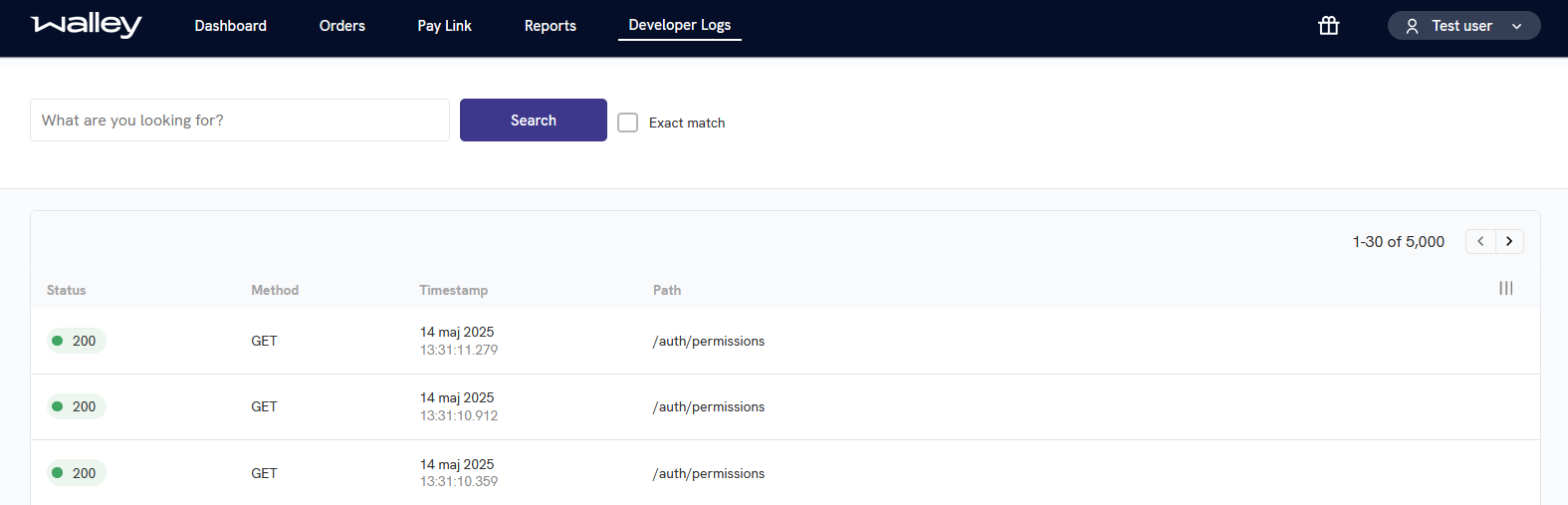Sort by the Timestamp column header
1568x505 pixels.
click(453, 290)
